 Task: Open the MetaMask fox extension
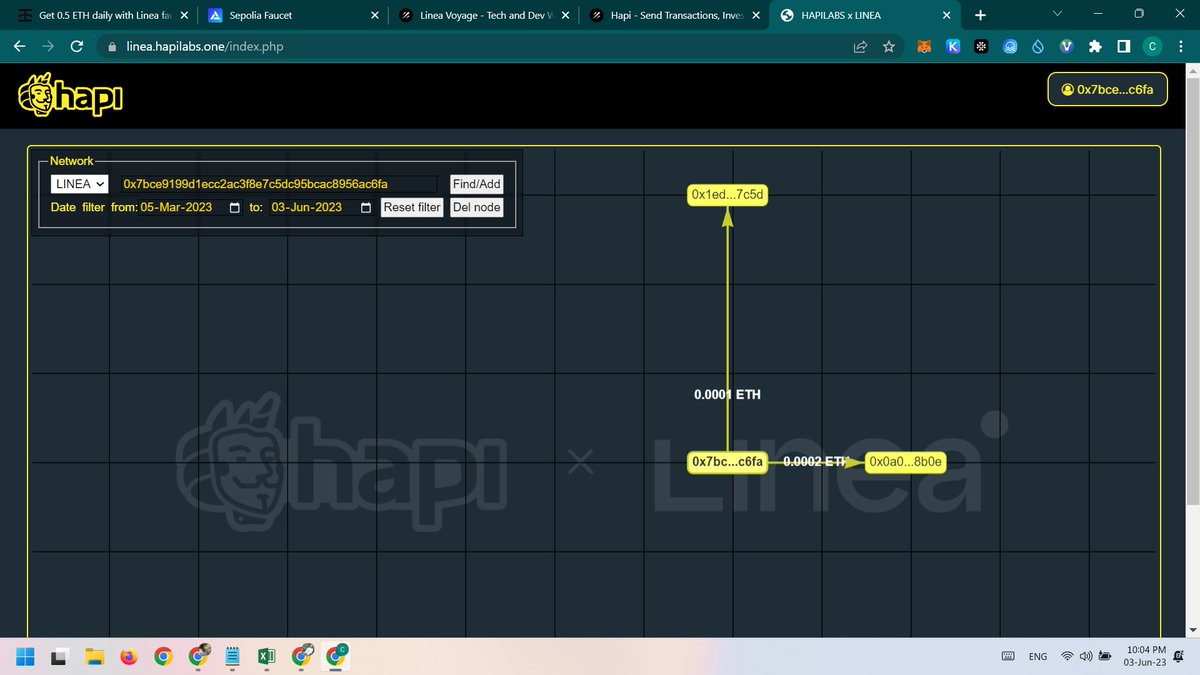point(926,46)
